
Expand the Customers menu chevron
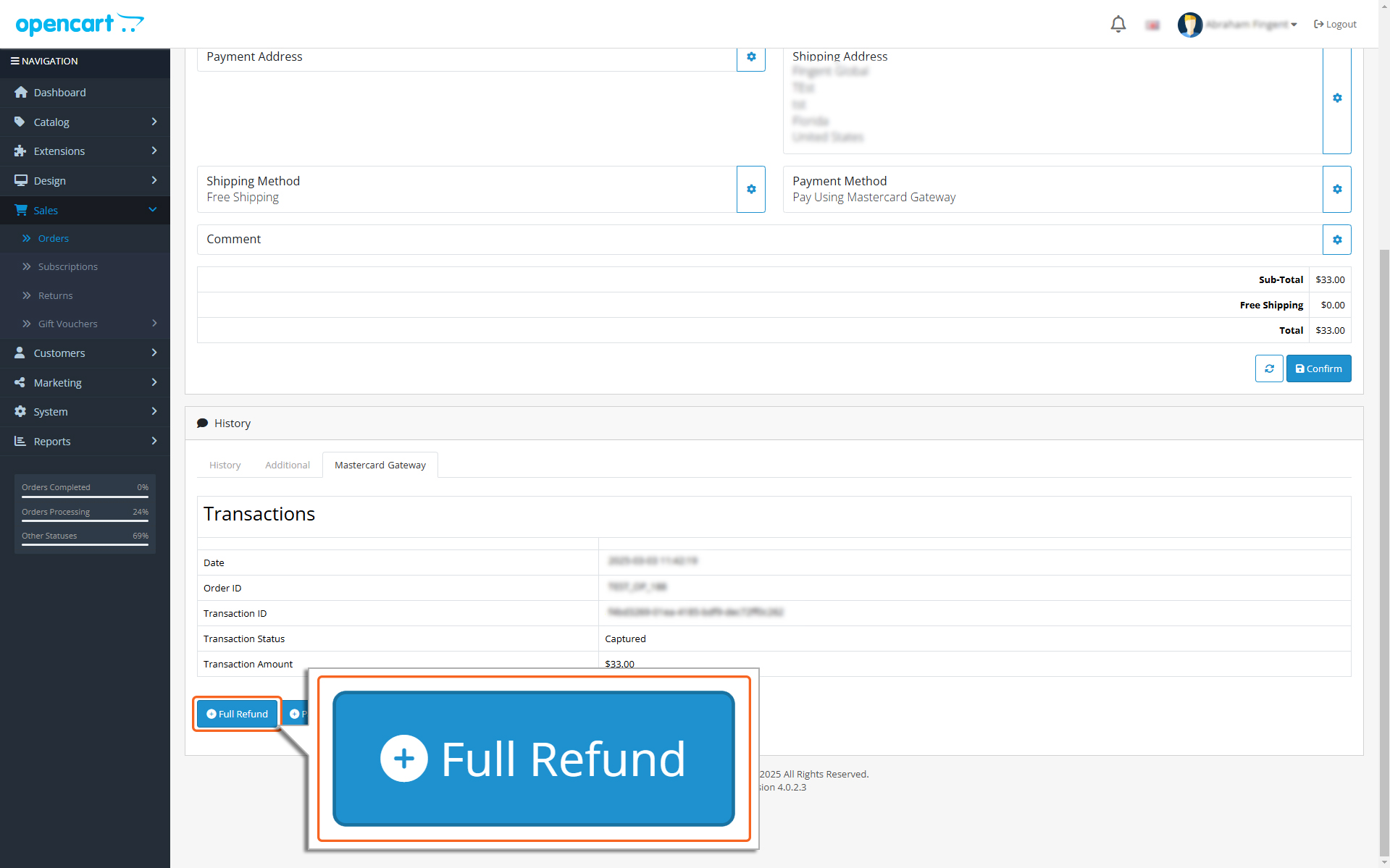coord(154,353)
